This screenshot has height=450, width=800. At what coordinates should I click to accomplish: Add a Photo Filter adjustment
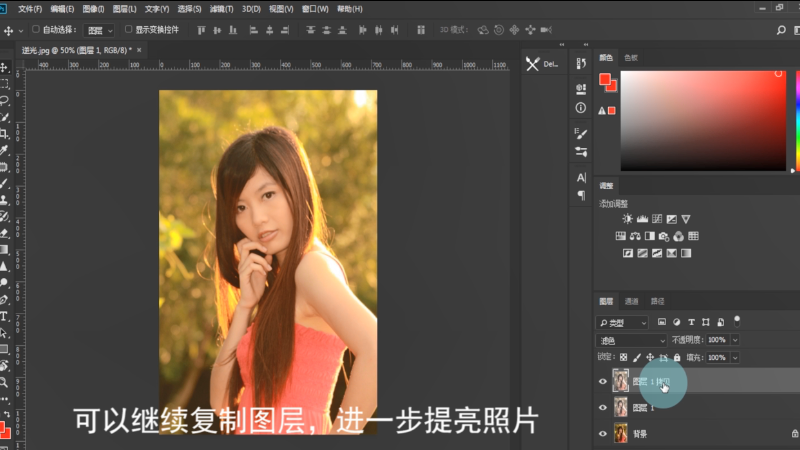click(664, 236)
